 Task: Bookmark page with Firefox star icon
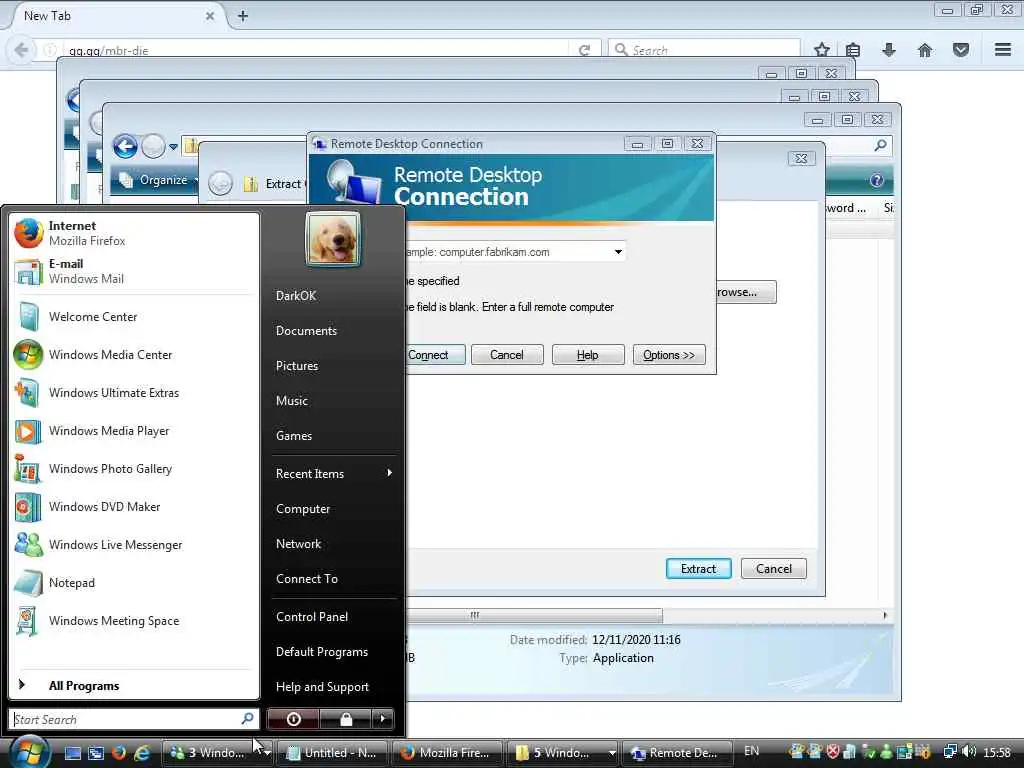click(822, 50)
